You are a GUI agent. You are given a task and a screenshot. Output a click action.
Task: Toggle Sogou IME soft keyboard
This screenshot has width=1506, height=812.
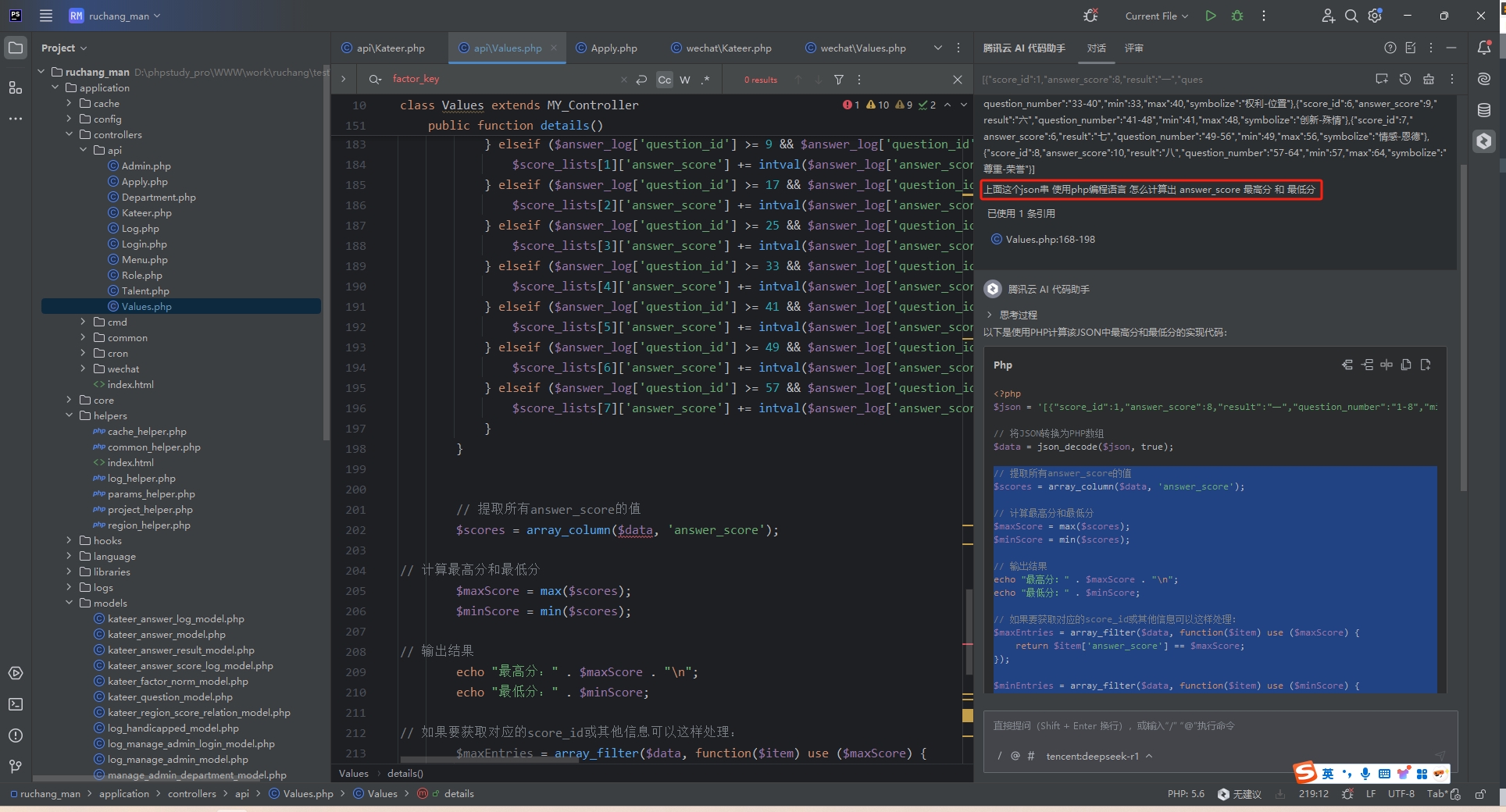(x=1384, y=774)
